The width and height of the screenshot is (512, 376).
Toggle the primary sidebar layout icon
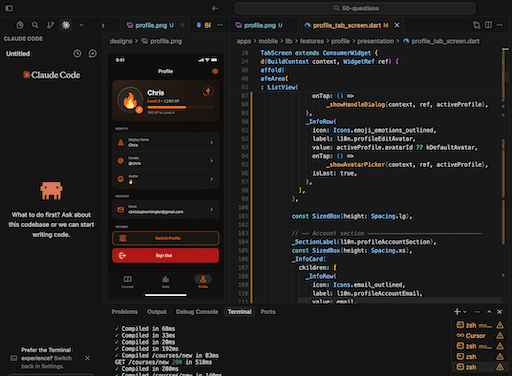coord(9,8)
